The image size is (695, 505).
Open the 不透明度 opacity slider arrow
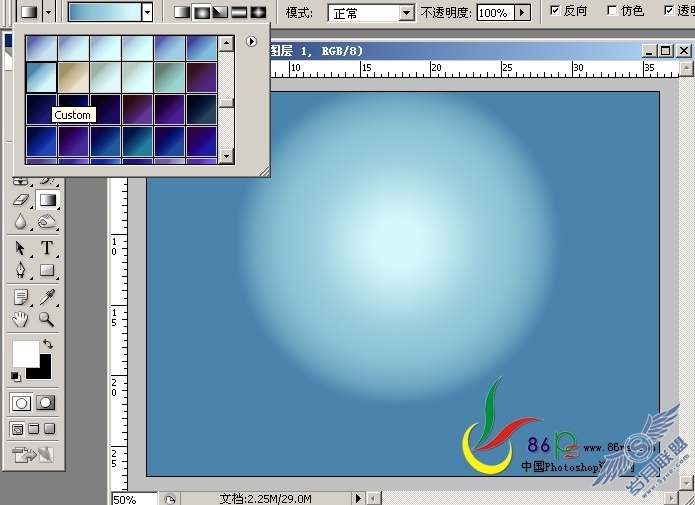click(523, 13)
